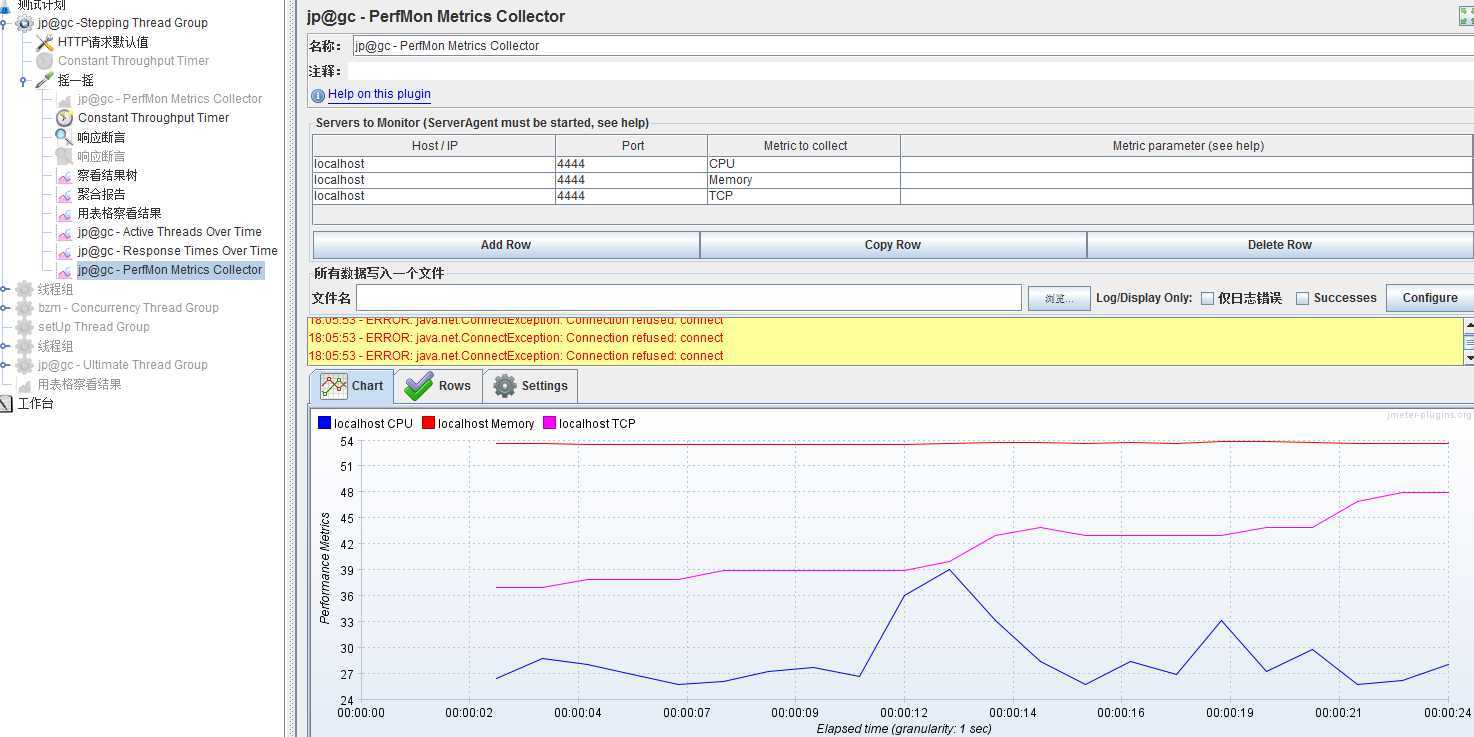Expand the bzm - Concurrency Thread Group node

point(5,308)
